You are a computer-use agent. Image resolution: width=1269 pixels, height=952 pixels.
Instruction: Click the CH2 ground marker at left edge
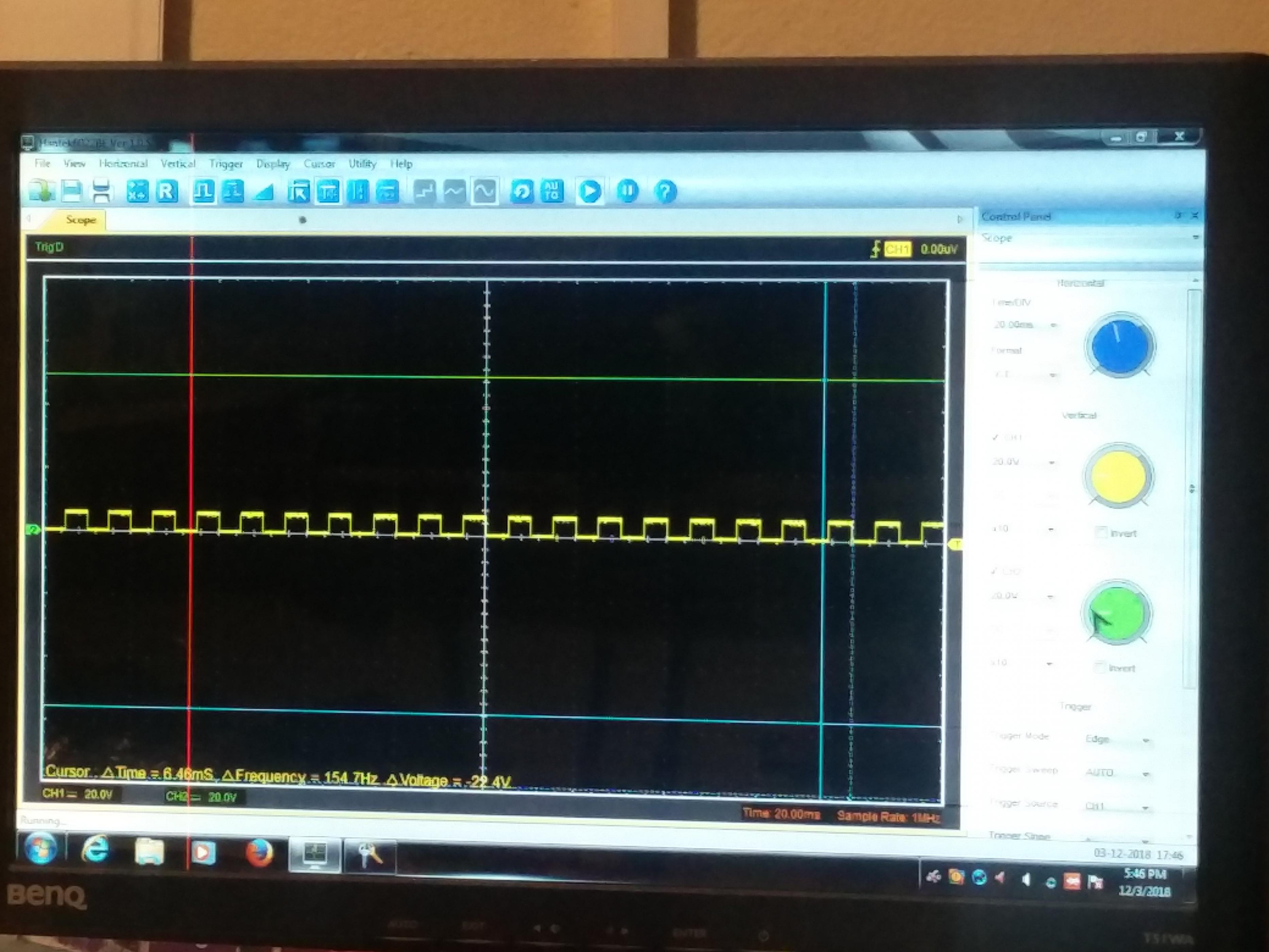[x=33, y=529]
